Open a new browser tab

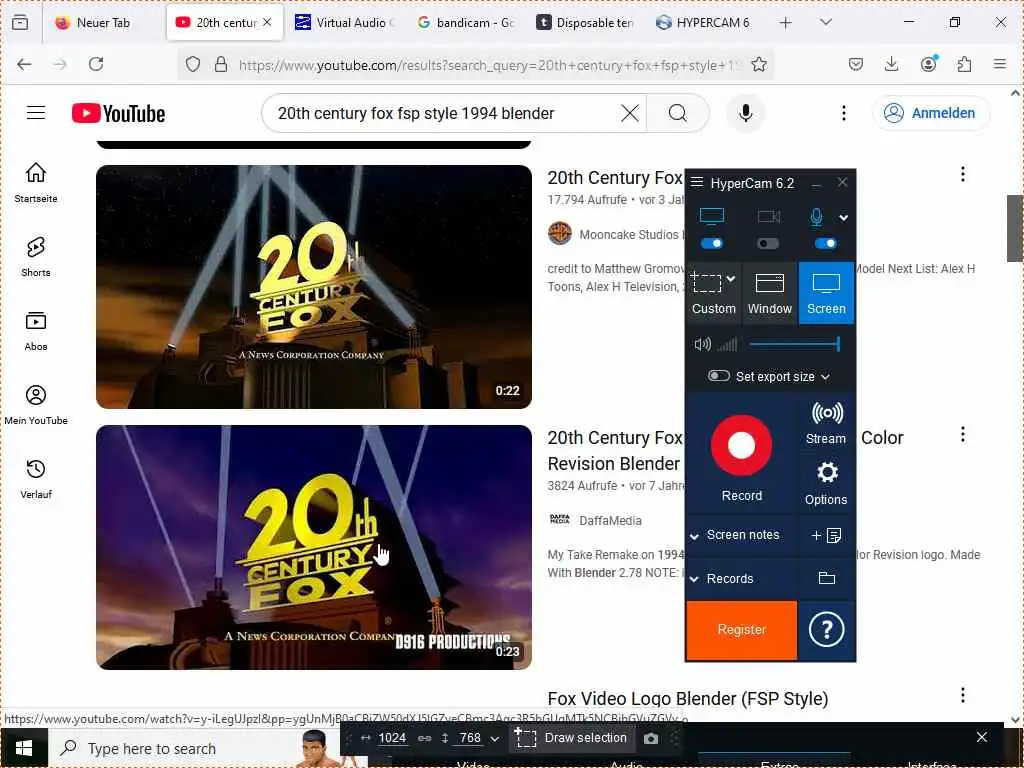pyautogui.click(x=786, y=23)
